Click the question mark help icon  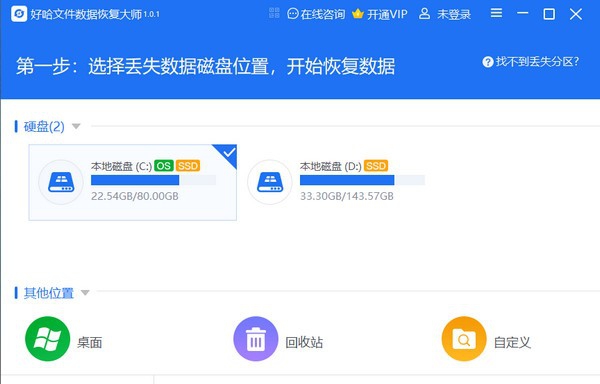pos(488,62)
